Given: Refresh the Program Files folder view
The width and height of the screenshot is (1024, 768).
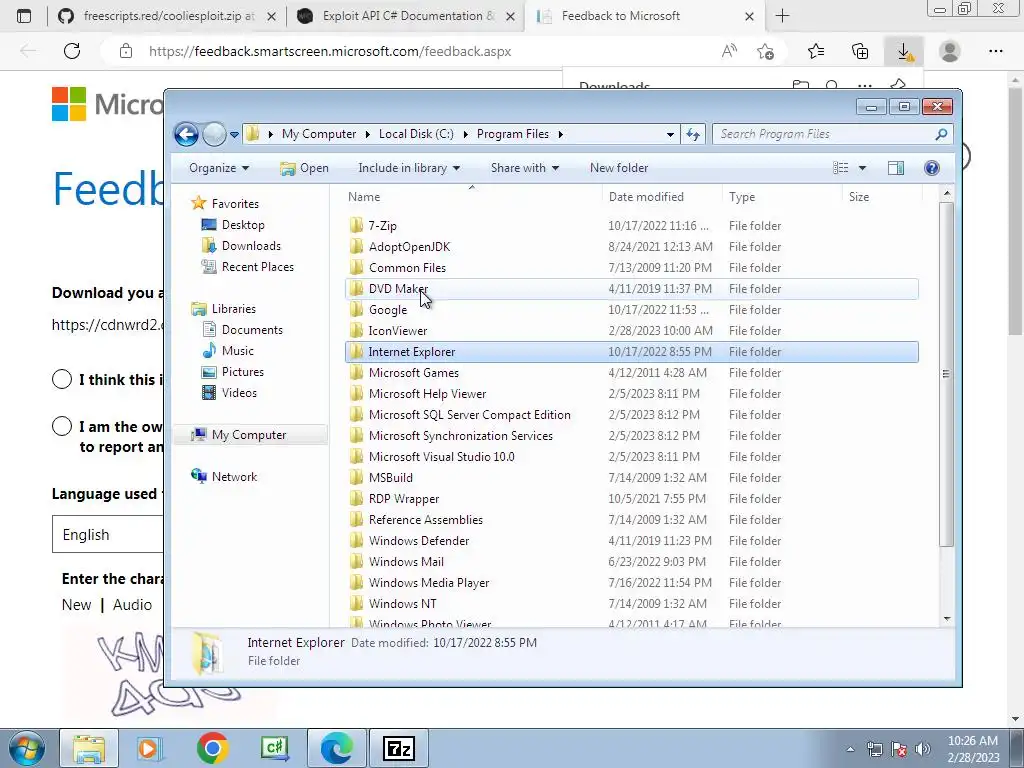Looking at the screenshot, I should tap(693, 135).
